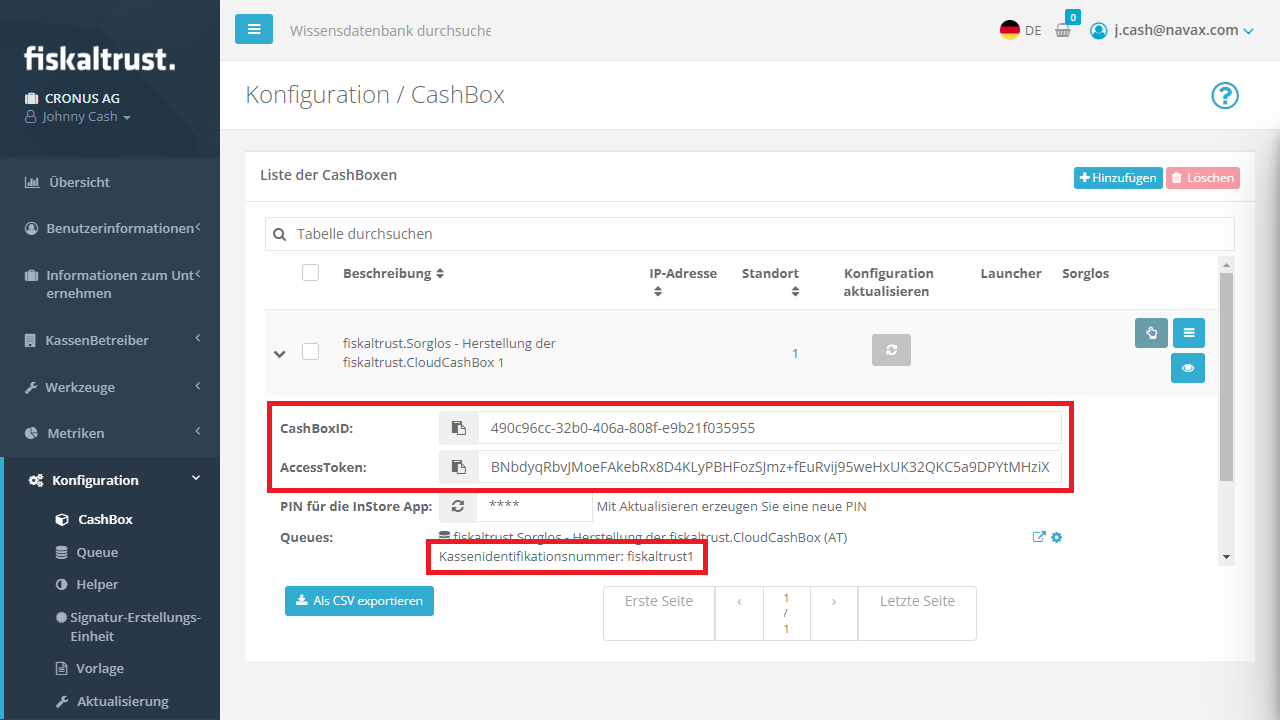This screenshot has width=1280, height=720.
Task: Open Queue configuration page
Action: point(97,552)
